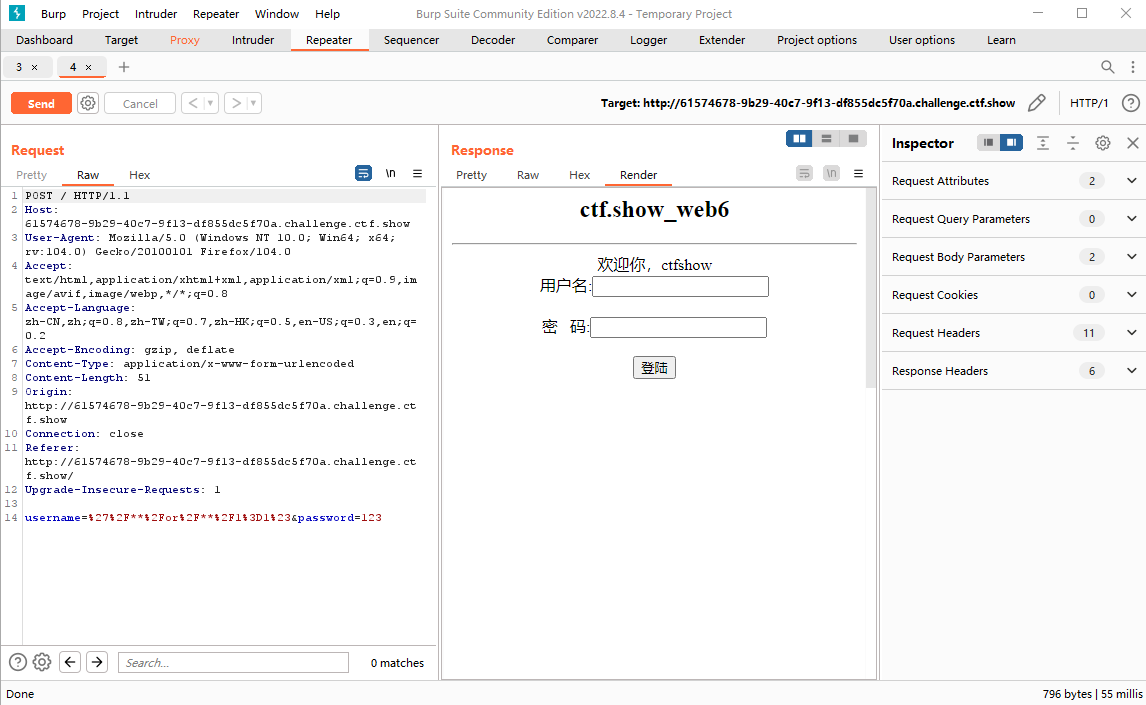
Task: Switch to side-by-side layout view
Action: 799,139
